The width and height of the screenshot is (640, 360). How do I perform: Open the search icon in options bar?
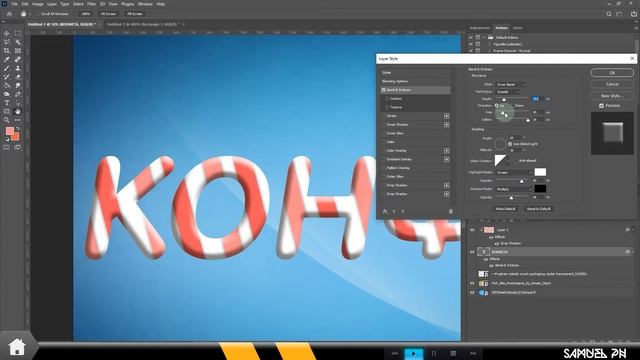coord(609,14)
